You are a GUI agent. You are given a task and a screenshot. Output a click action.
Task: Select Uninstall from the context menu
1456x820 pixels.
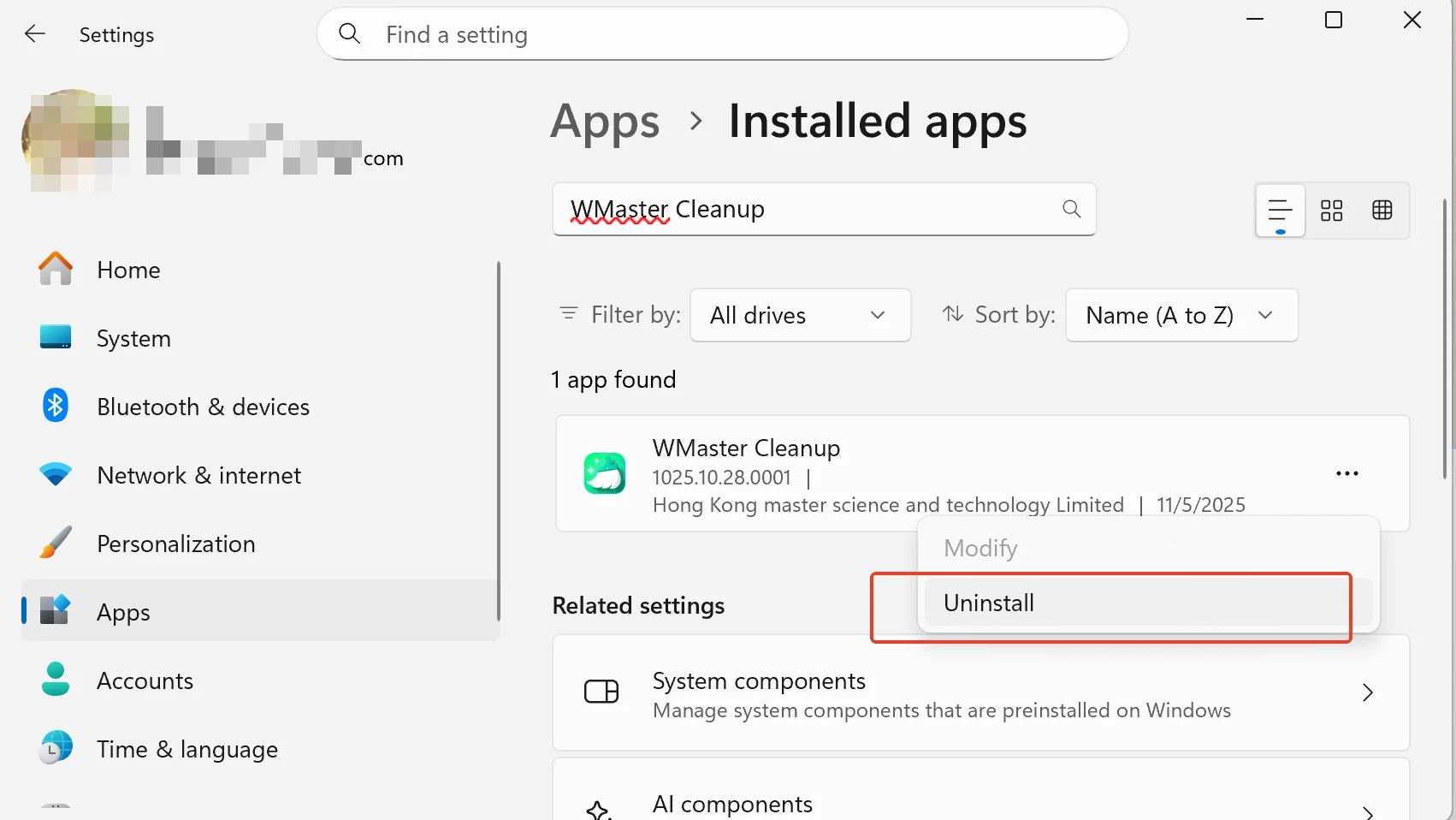989,603
